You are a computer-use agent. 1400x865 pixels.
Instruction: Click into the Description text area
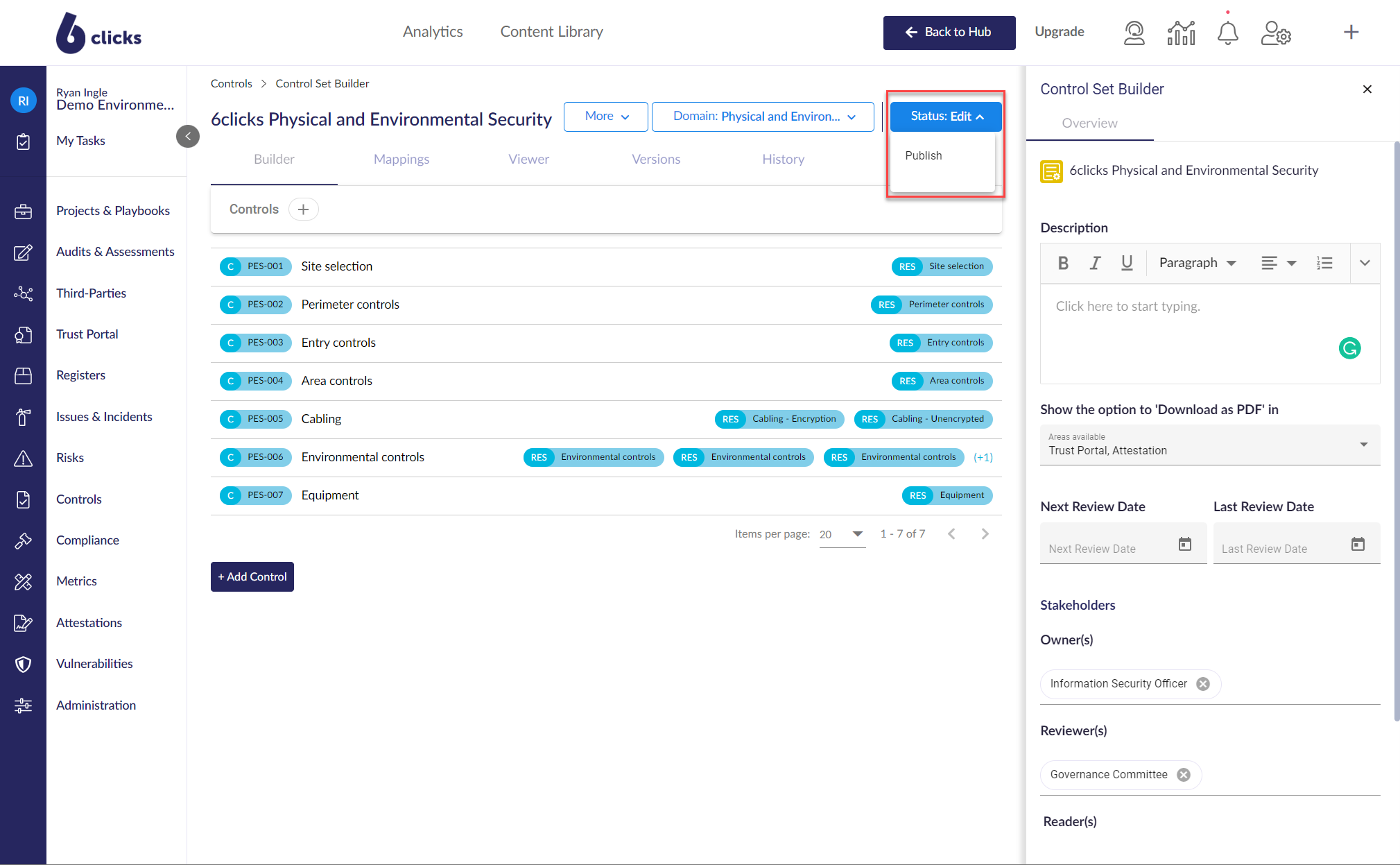point(1210,334)
